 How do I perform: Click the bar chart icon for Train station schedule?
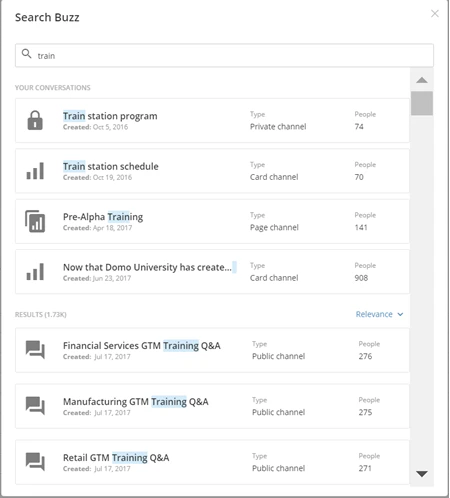pos(35,171)
